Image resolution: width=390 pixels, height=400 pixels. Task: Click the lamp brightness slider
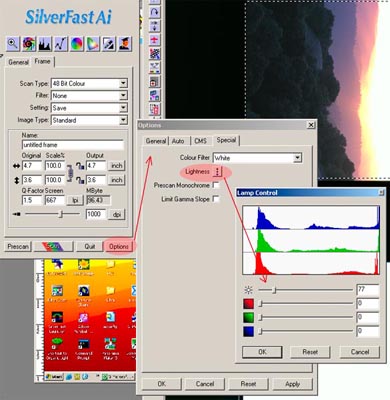tap(306, 290)
